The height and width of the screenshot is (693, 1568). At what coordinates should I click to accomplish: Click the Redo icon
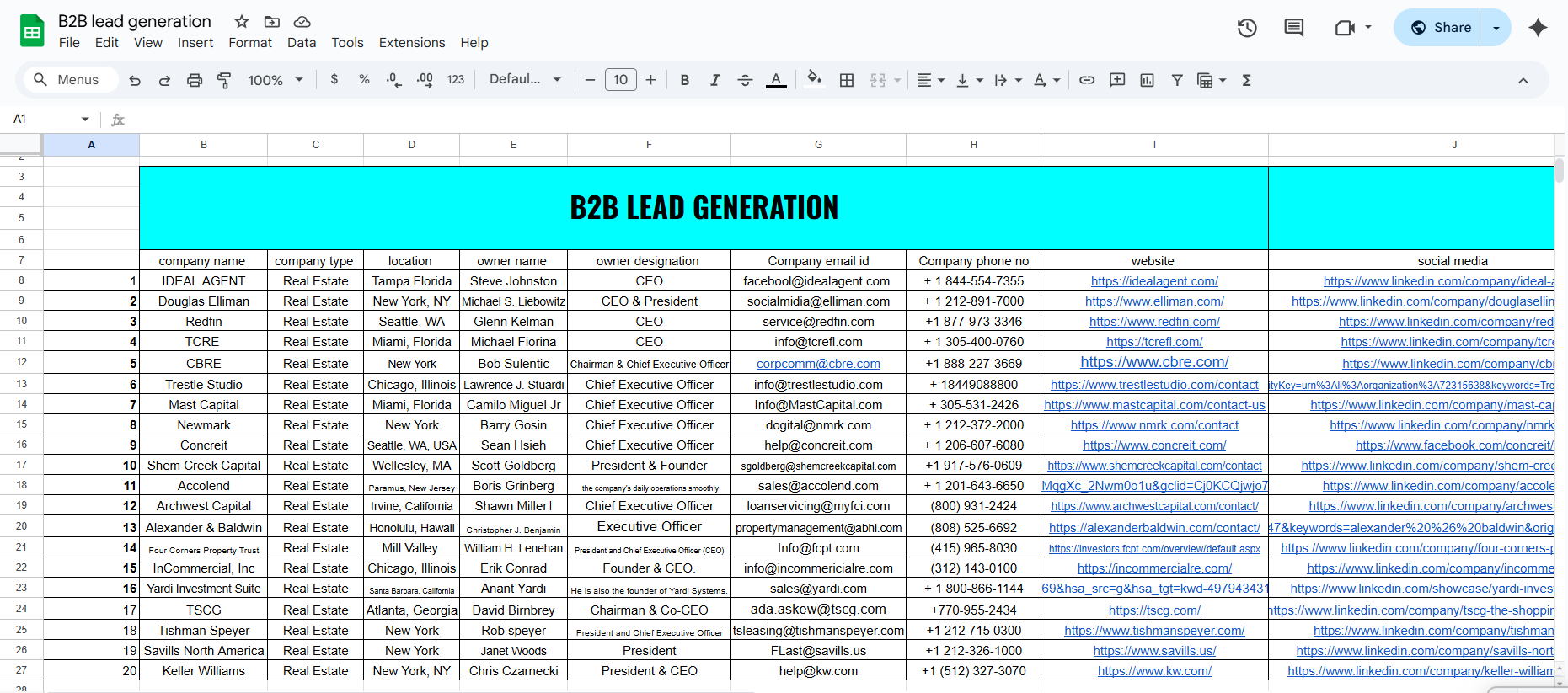[164, 80]
